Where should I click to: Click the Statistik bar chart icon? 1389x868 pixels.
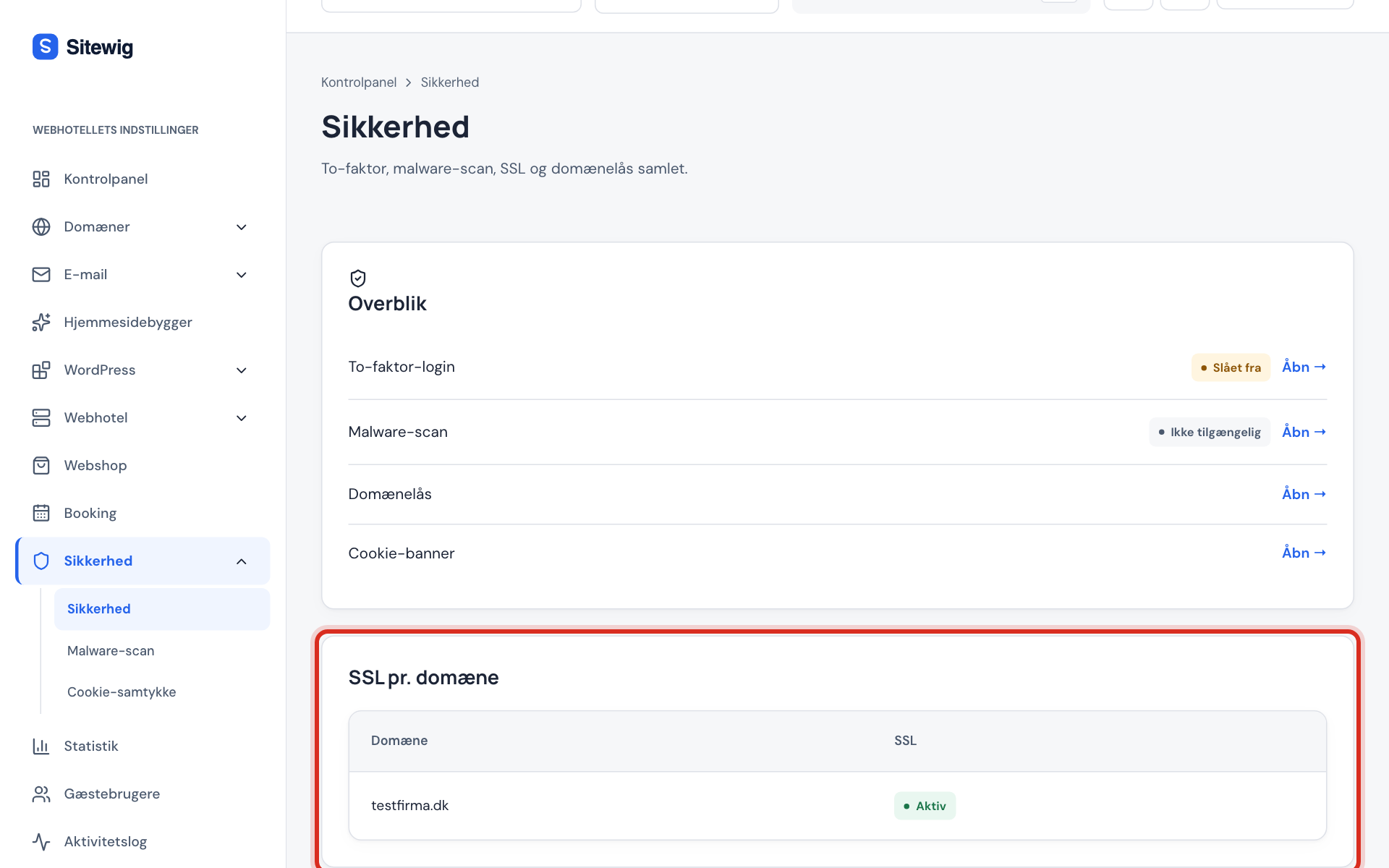click(x=41, y=746)
